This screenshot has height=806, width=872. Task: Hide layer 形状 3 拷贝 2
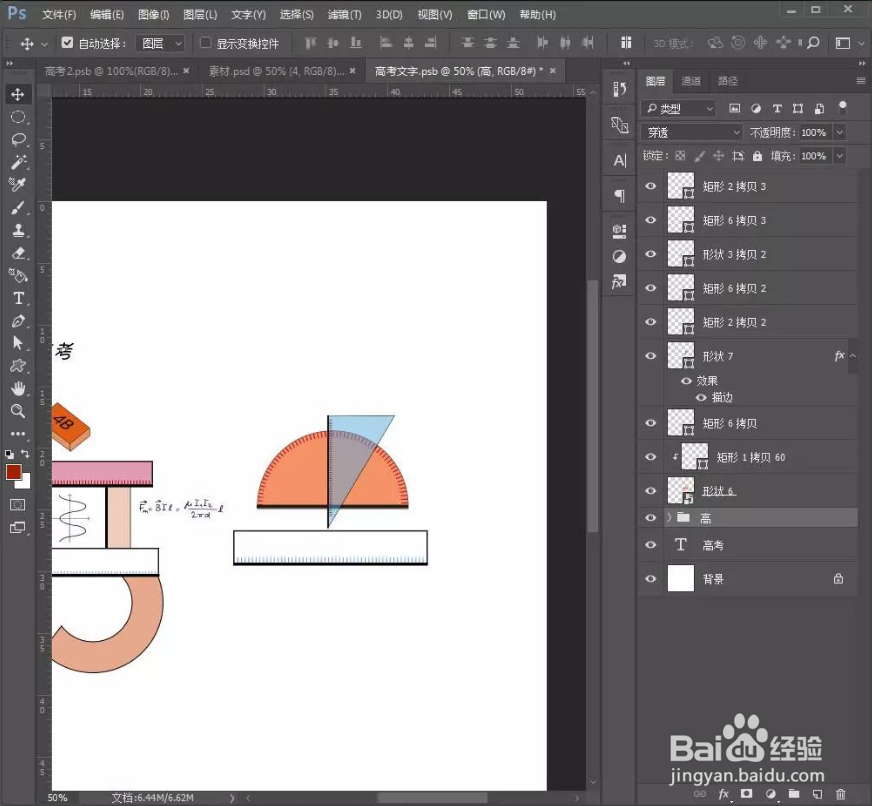(651, 254)
